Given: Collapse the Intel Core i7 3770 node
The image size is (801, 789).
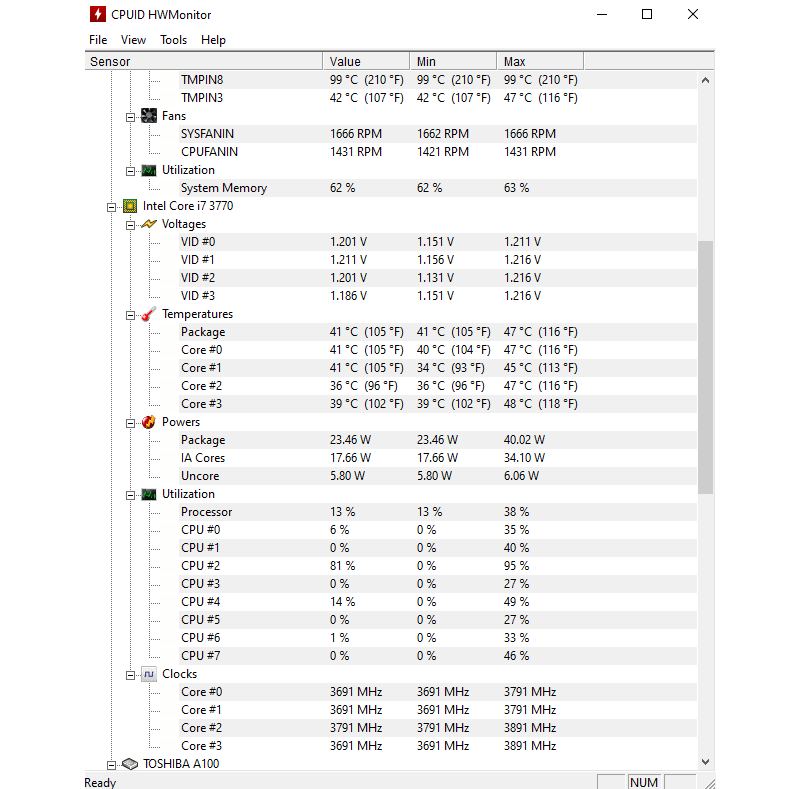Looking at the screenshot, I should click(111, 207).
